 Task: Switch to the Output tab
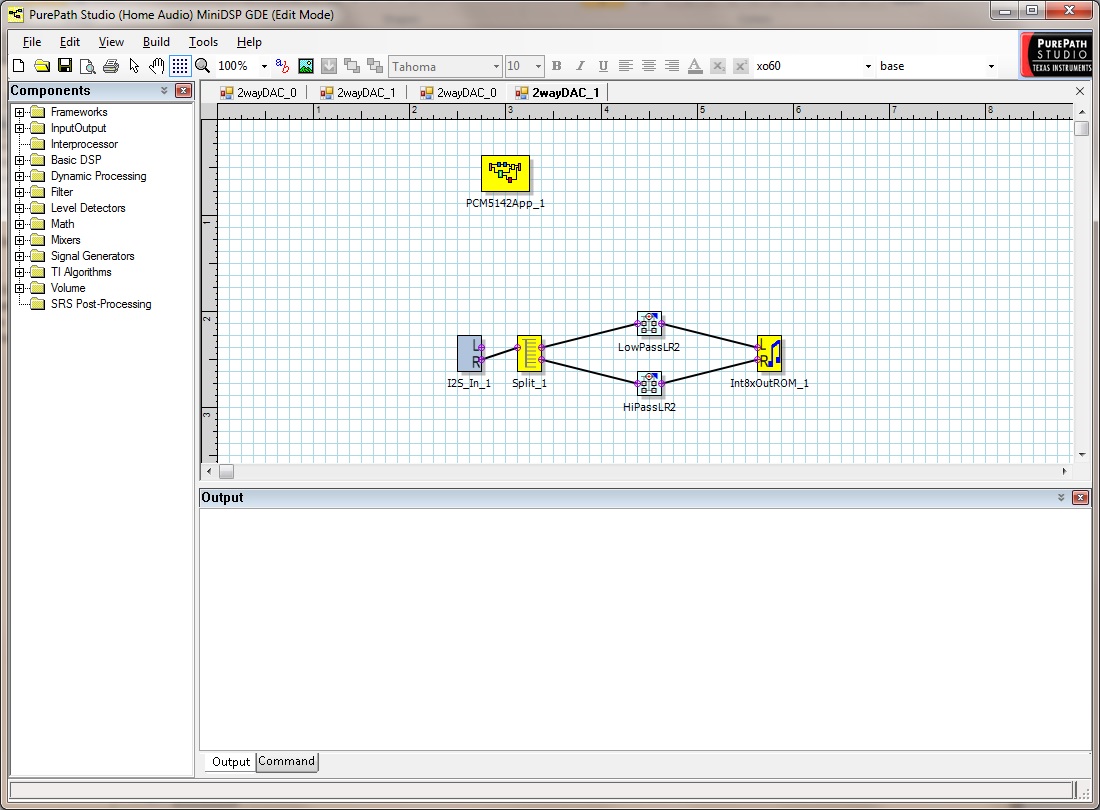(231, 762)
